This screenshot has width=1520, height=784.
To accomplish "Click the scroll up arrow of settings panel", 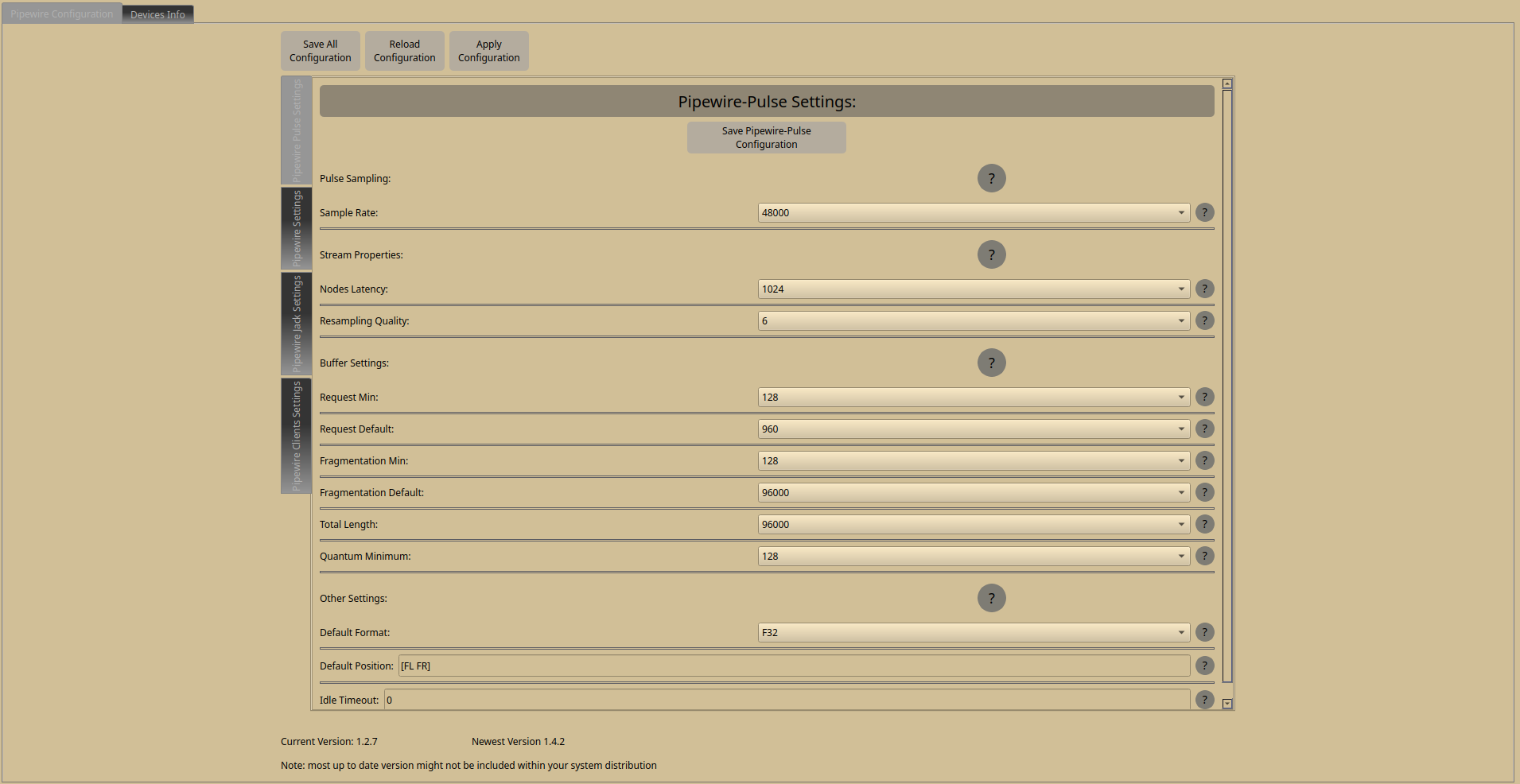I will coord(1227,83).
